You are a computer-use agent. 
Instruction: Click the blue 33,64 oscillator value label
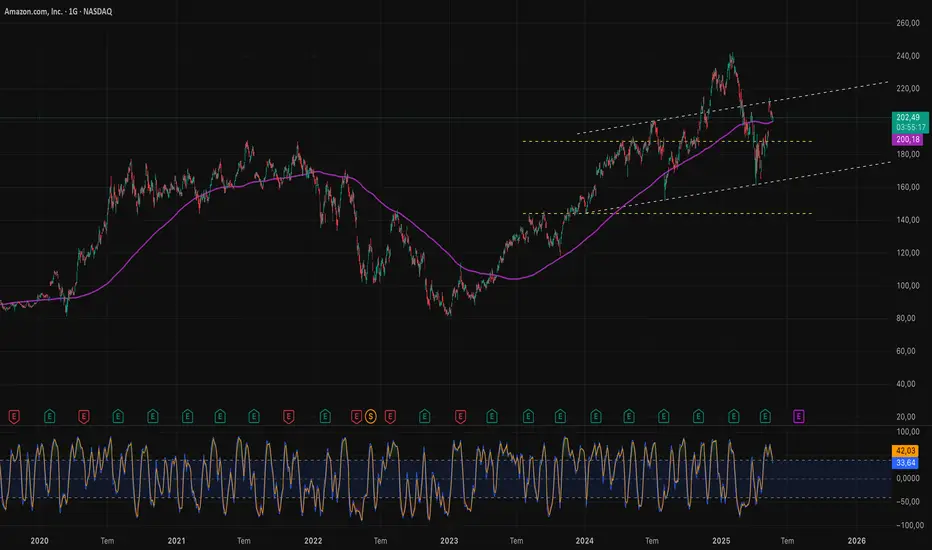903,463
